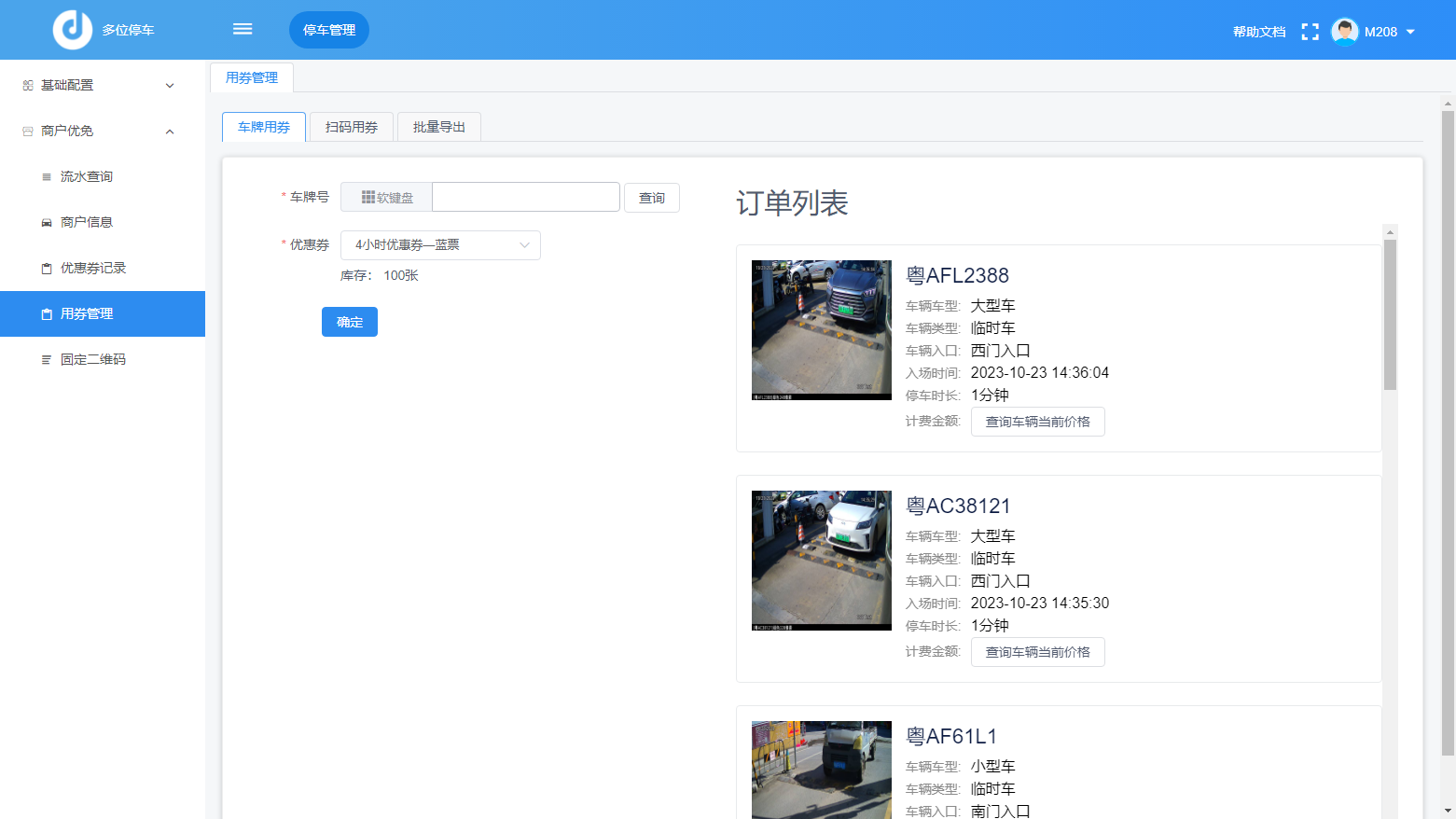This screenshot has width=1456, height=819.
Task: Open 固定二维码 in the sidebar
Action: point(103,359)
